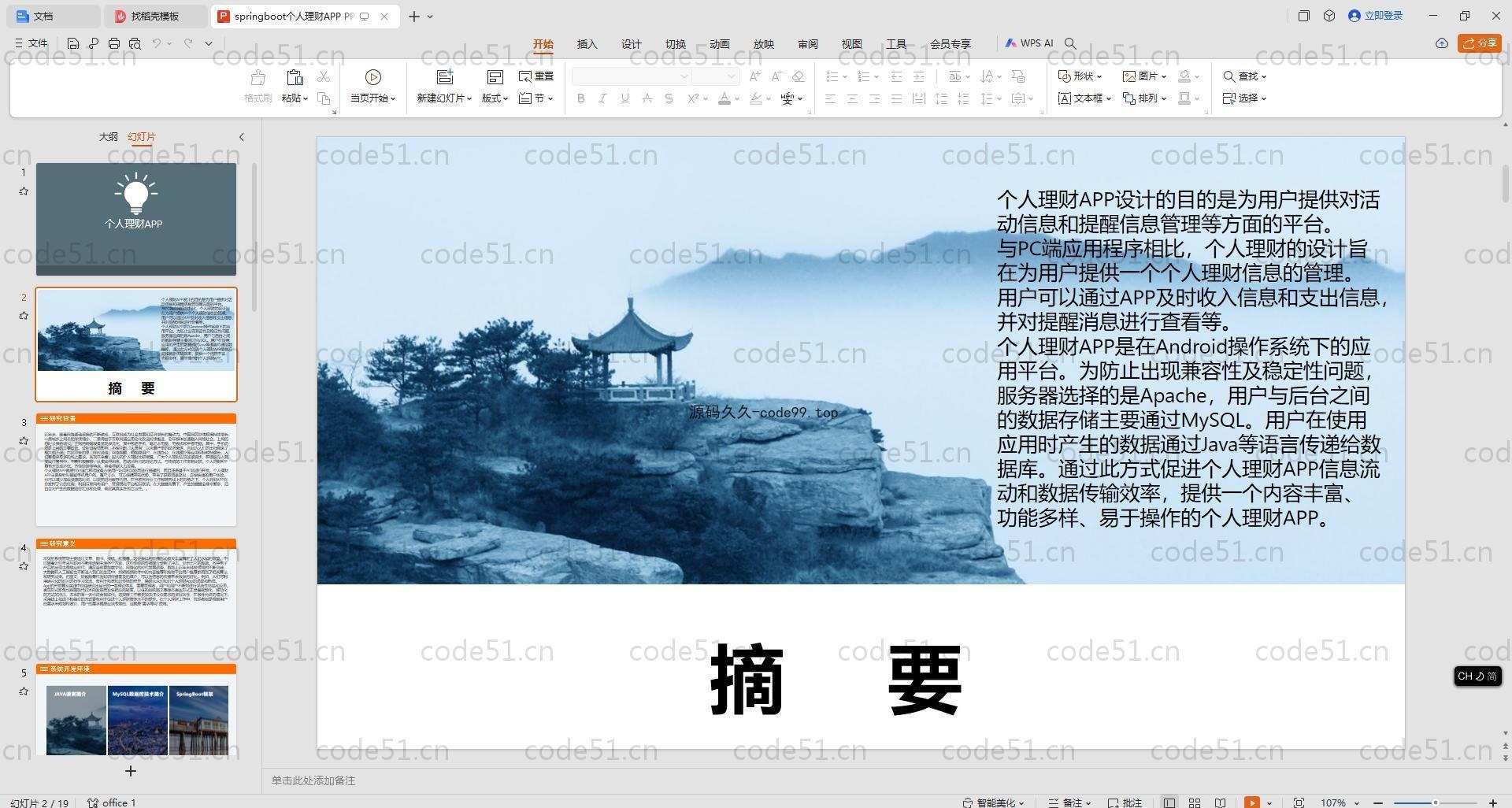Start slideshow with 当页开始 play icon

[x=373, y=77]
